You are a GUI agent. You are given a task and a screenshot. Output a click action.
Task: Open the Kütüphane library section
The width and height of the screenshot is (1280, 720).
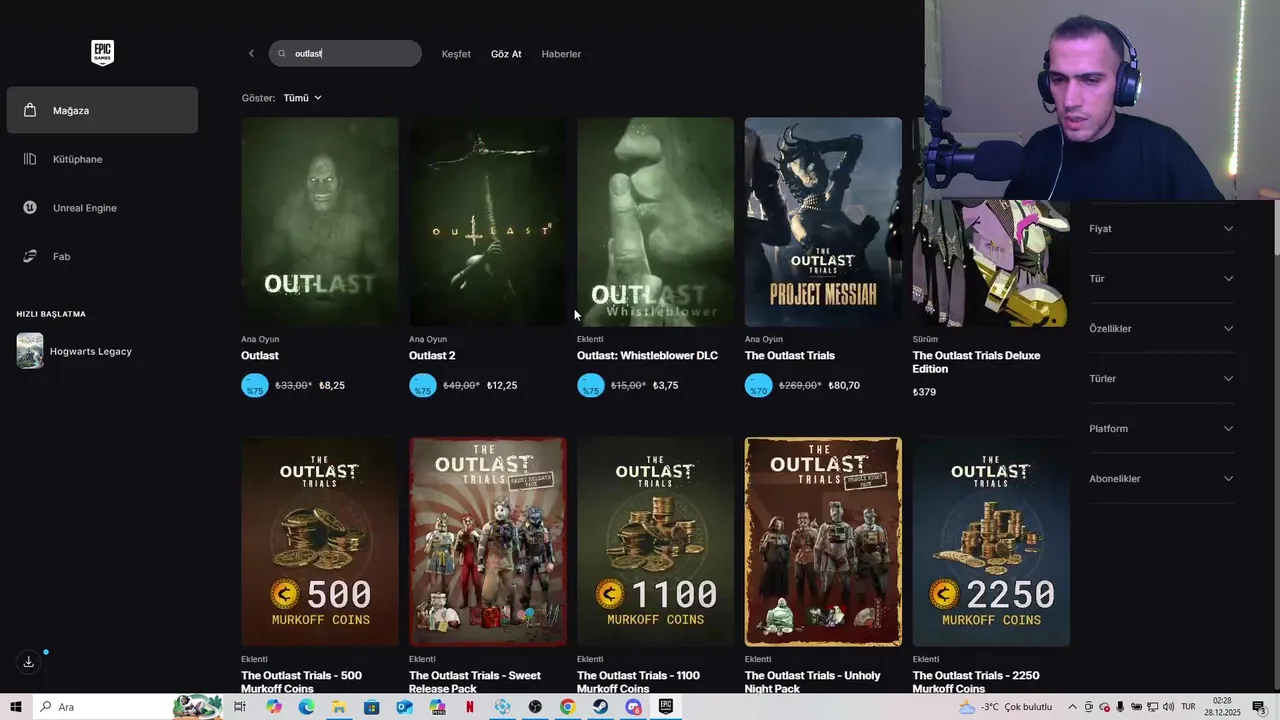(102, 159)
